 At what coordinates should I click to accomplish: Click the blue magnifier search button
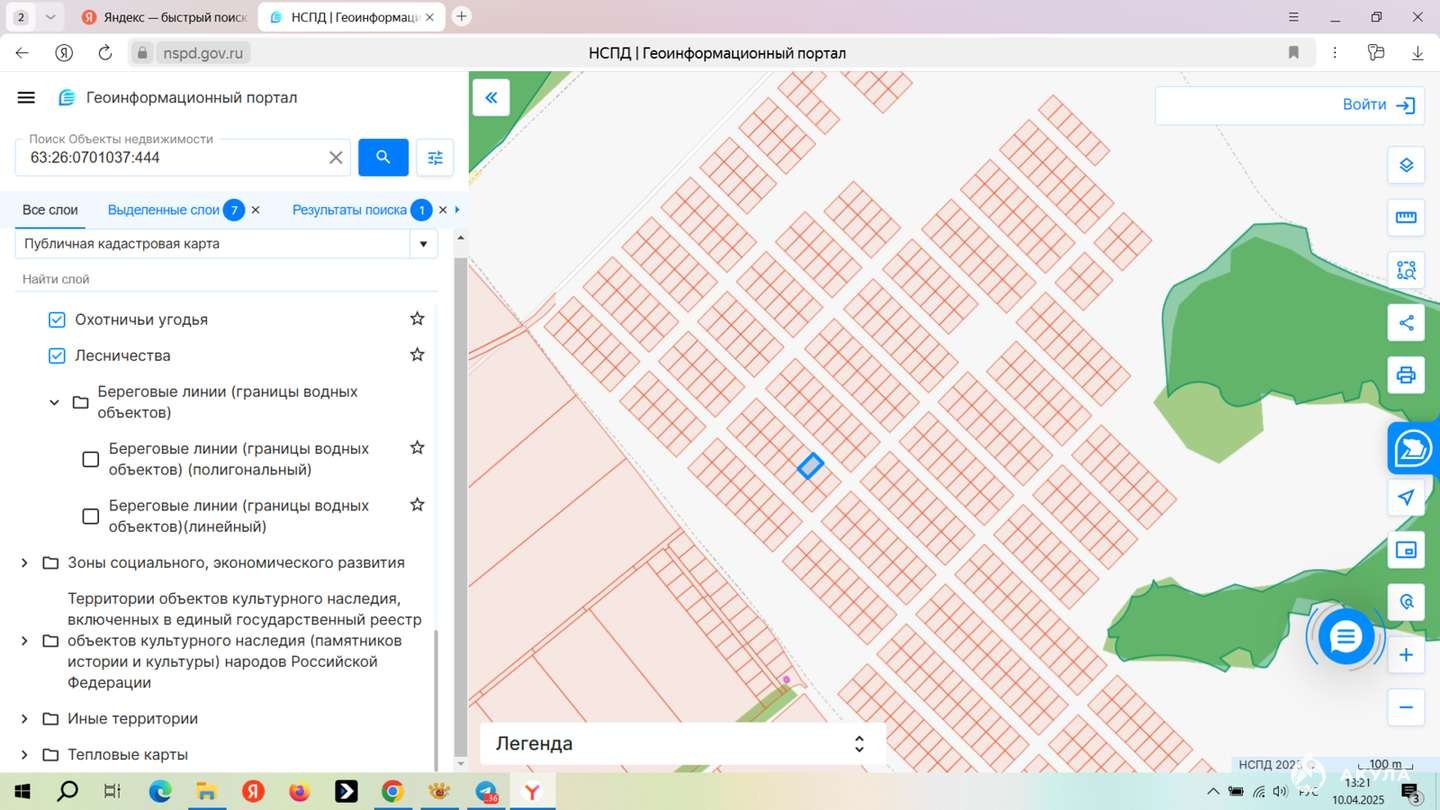pyautogui.click(x=383, y=157)
